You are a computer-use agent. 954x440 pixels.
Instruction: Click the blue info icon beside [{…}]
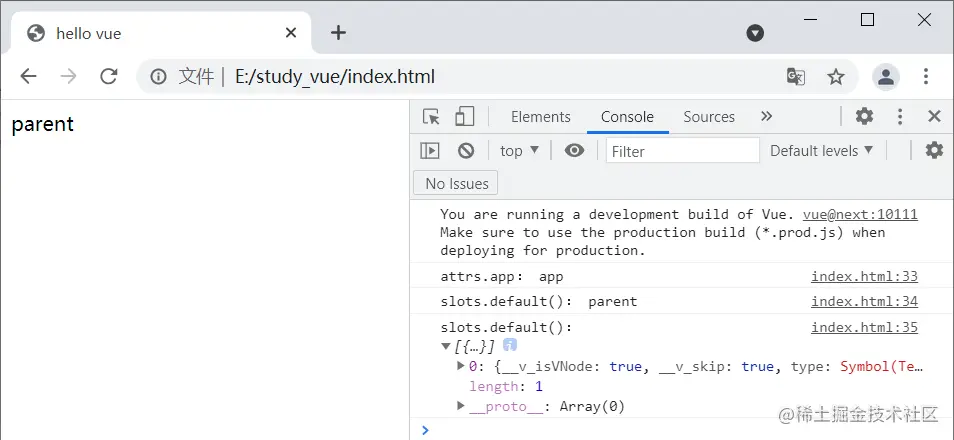[510, 346]
